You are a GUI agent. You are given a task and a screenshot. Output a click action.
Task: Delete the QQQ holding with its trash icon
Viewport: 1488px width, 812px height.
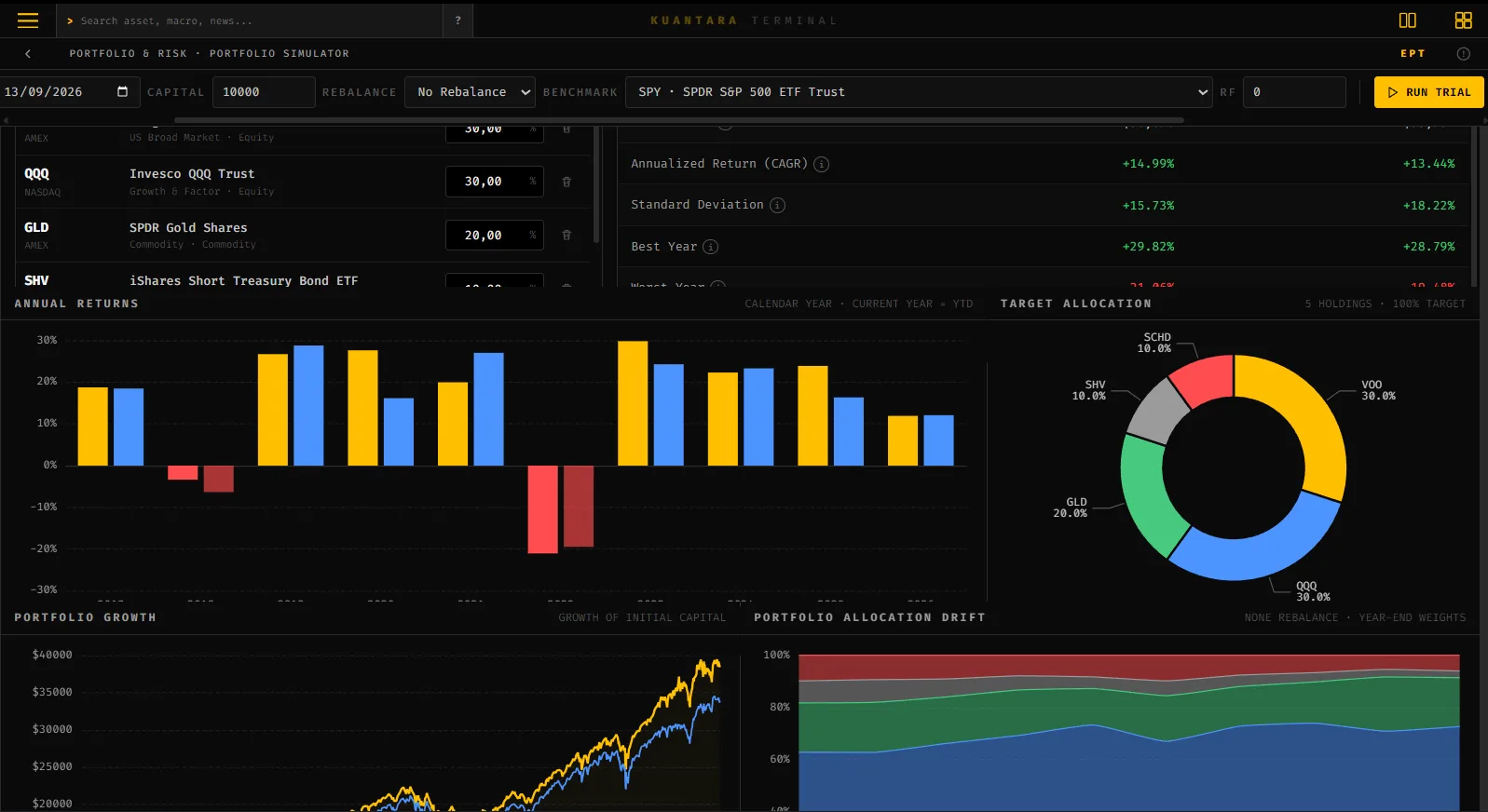coord(567,182)
